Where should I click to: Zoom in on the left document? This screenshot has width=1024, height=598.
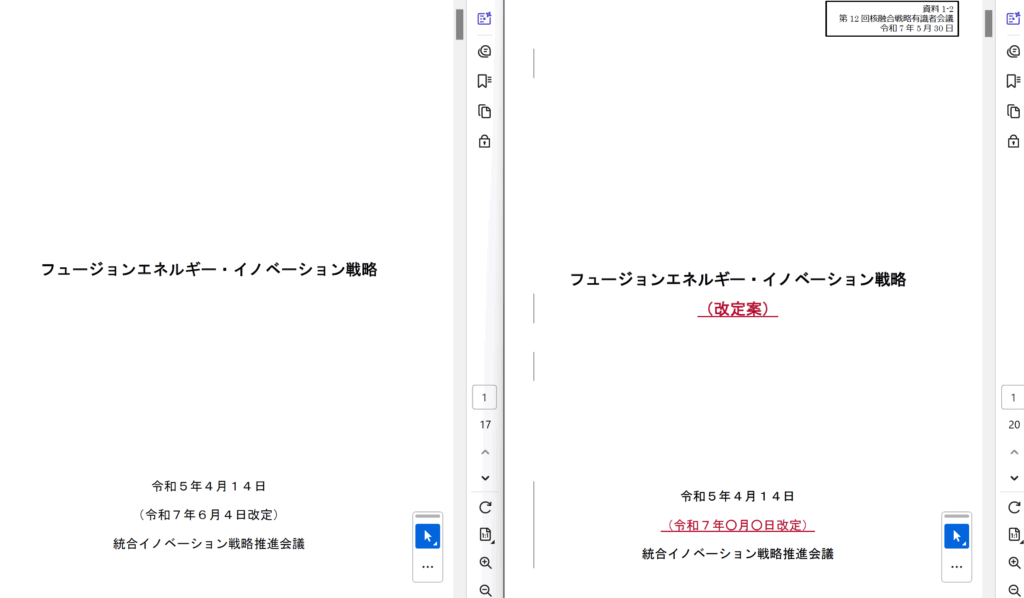[x=485, y=563]
